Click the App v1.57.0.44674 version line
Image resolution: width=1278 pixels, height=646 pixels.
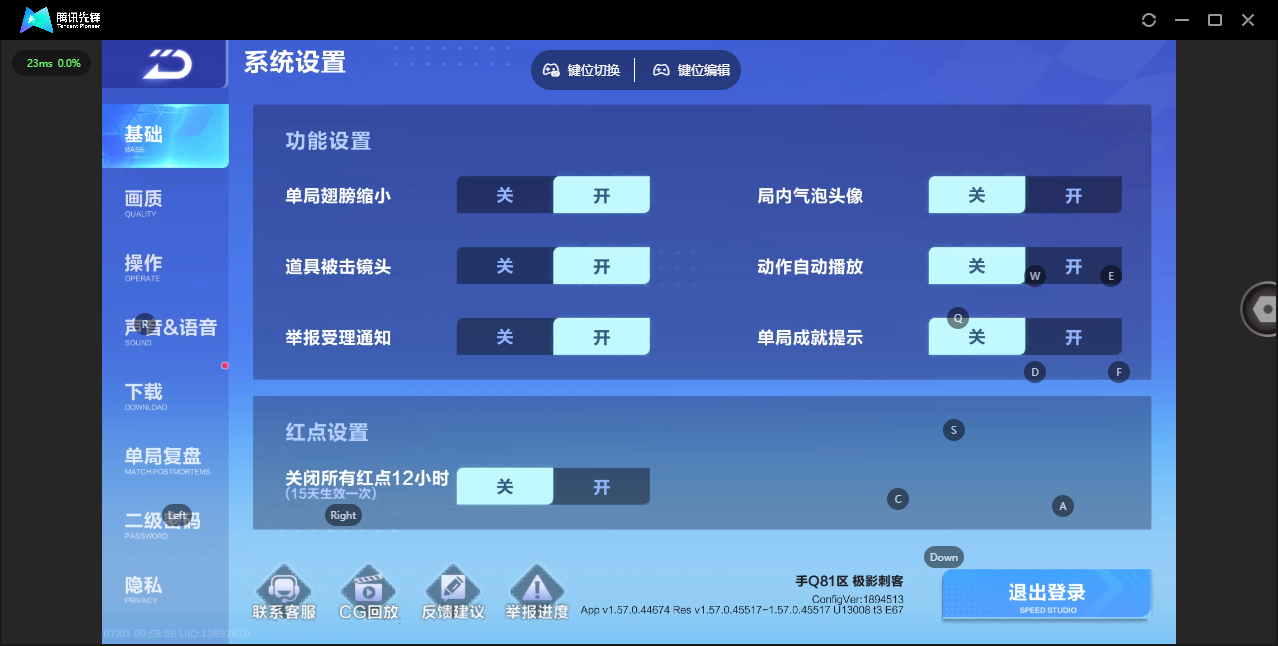click(742, 609)
